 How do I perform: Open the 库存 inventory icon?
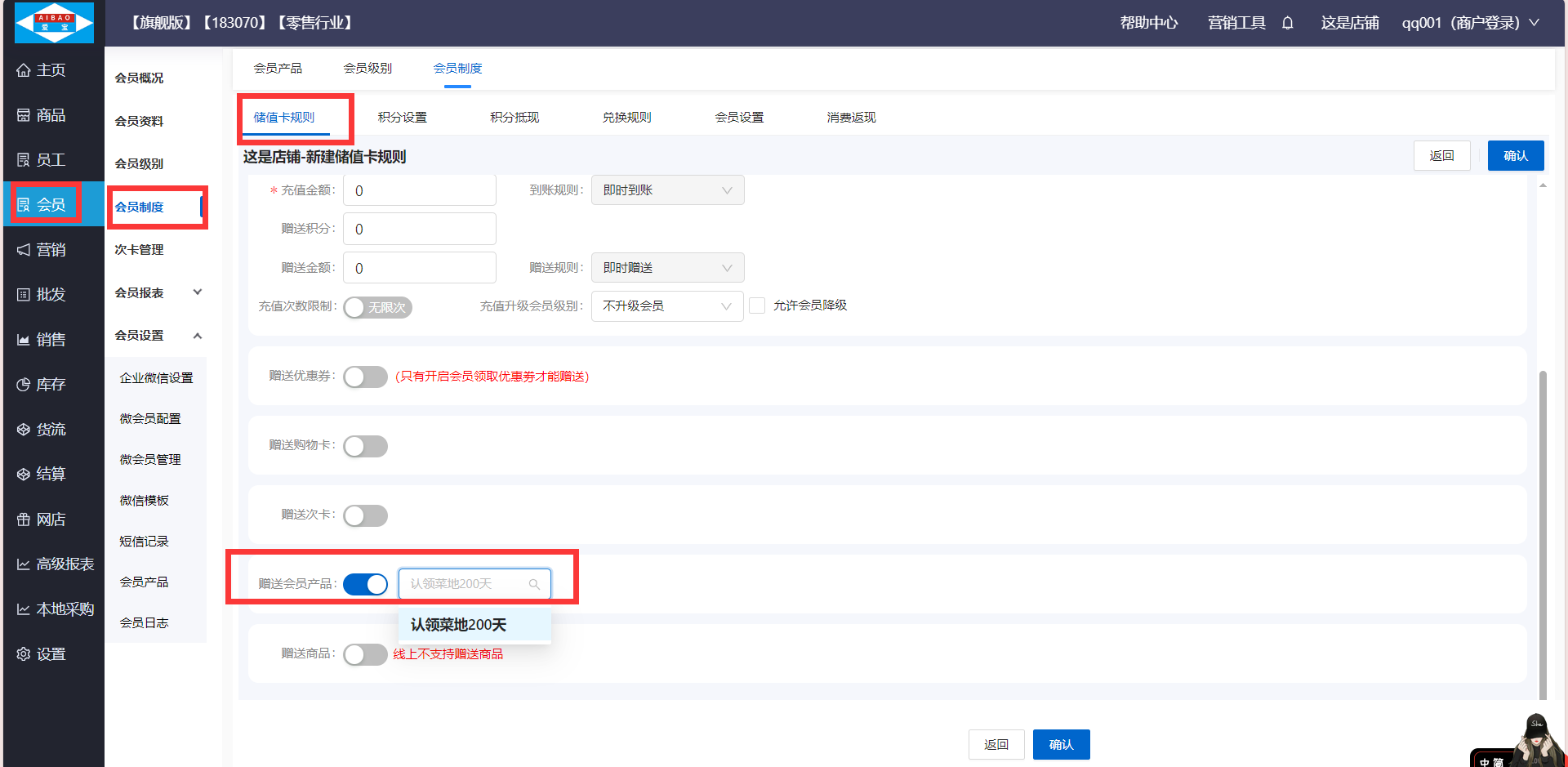tap(24, 385)
